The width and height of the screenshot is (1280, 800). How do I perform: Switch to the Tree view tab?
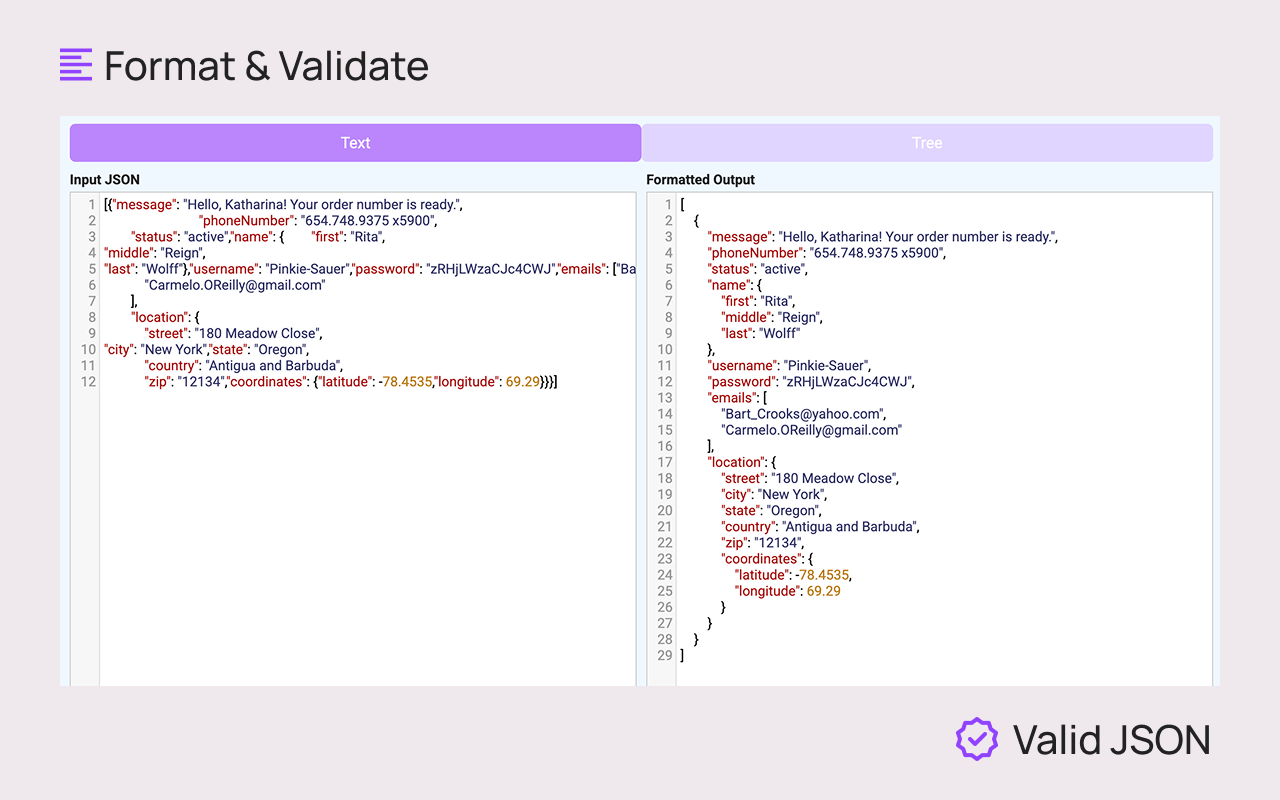tap(926, 142)
